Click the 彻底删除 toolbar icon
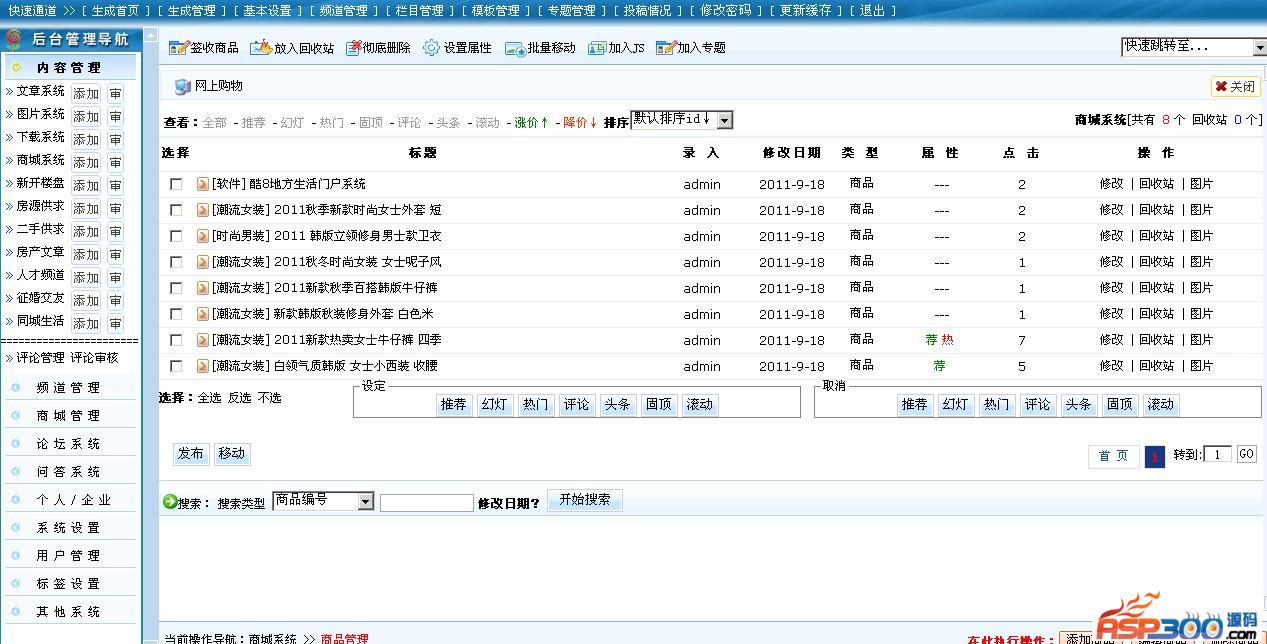This screenshot has width=1267, height=644. (354, 48)
